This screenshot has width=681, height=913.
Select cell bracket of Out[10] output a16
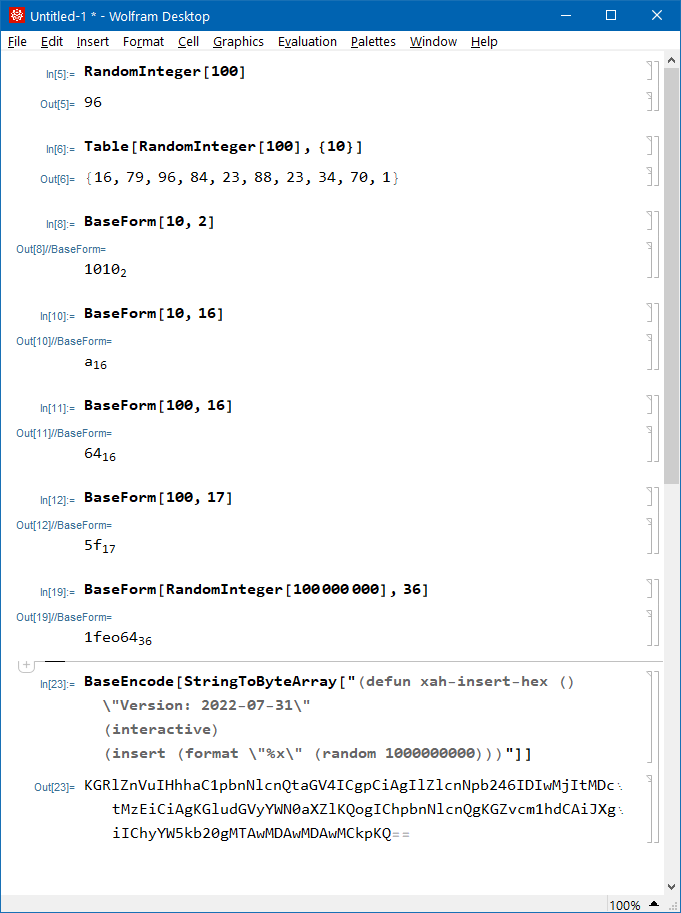(650, 352)
